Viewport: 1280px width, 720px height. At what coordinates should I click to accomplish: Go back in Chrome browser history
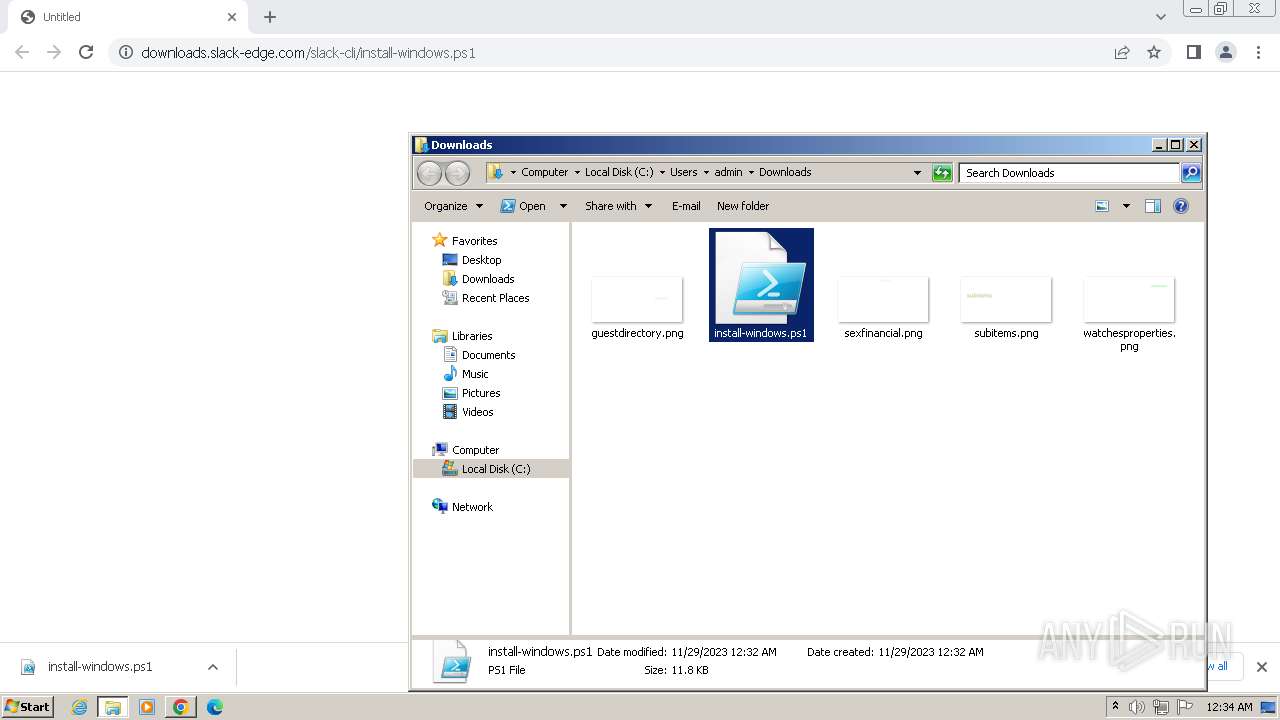(22, 52)
